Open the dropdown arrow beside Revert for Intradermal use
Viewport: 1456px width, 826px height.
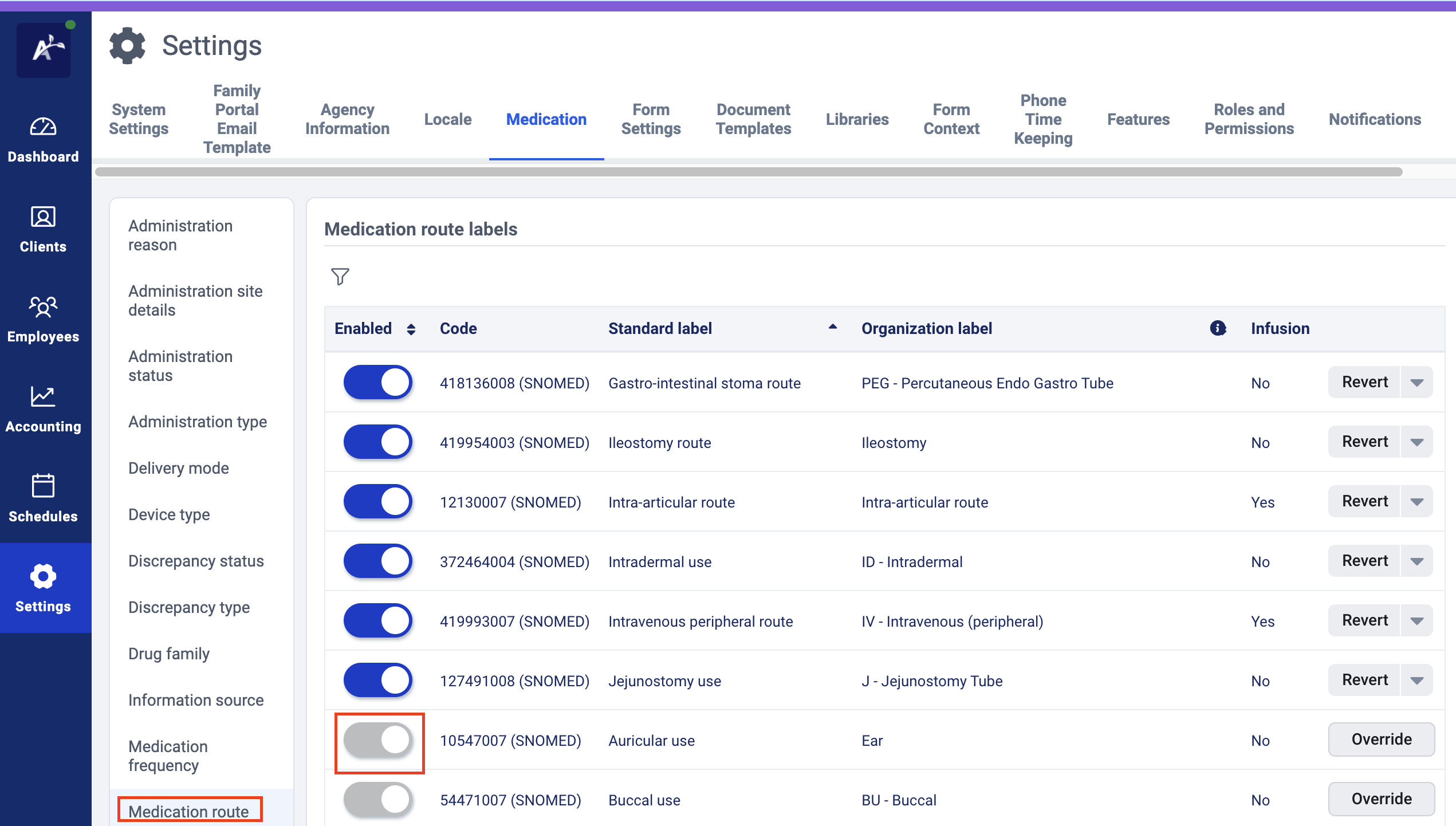pos(1417,561)
